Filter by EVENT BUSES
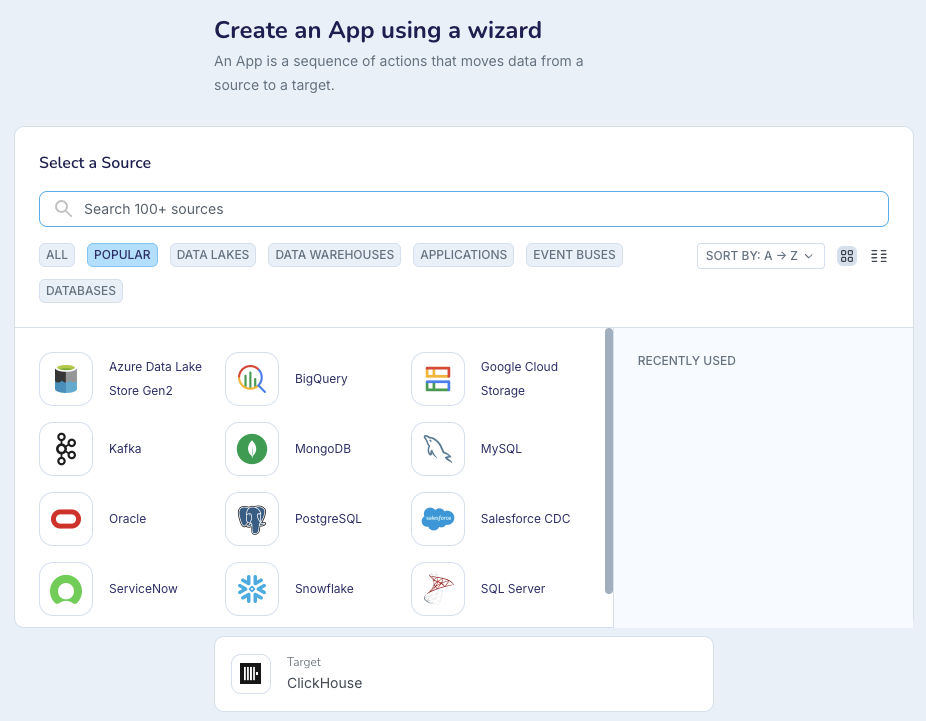Image resolution: width=926 pixels, height=721 pixels. pos(574,255)
